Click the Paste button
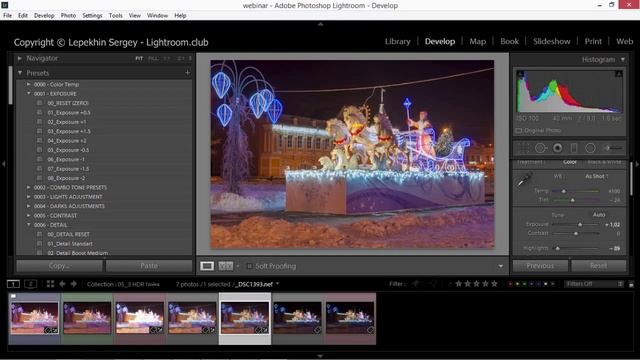 tap(149, 266)
